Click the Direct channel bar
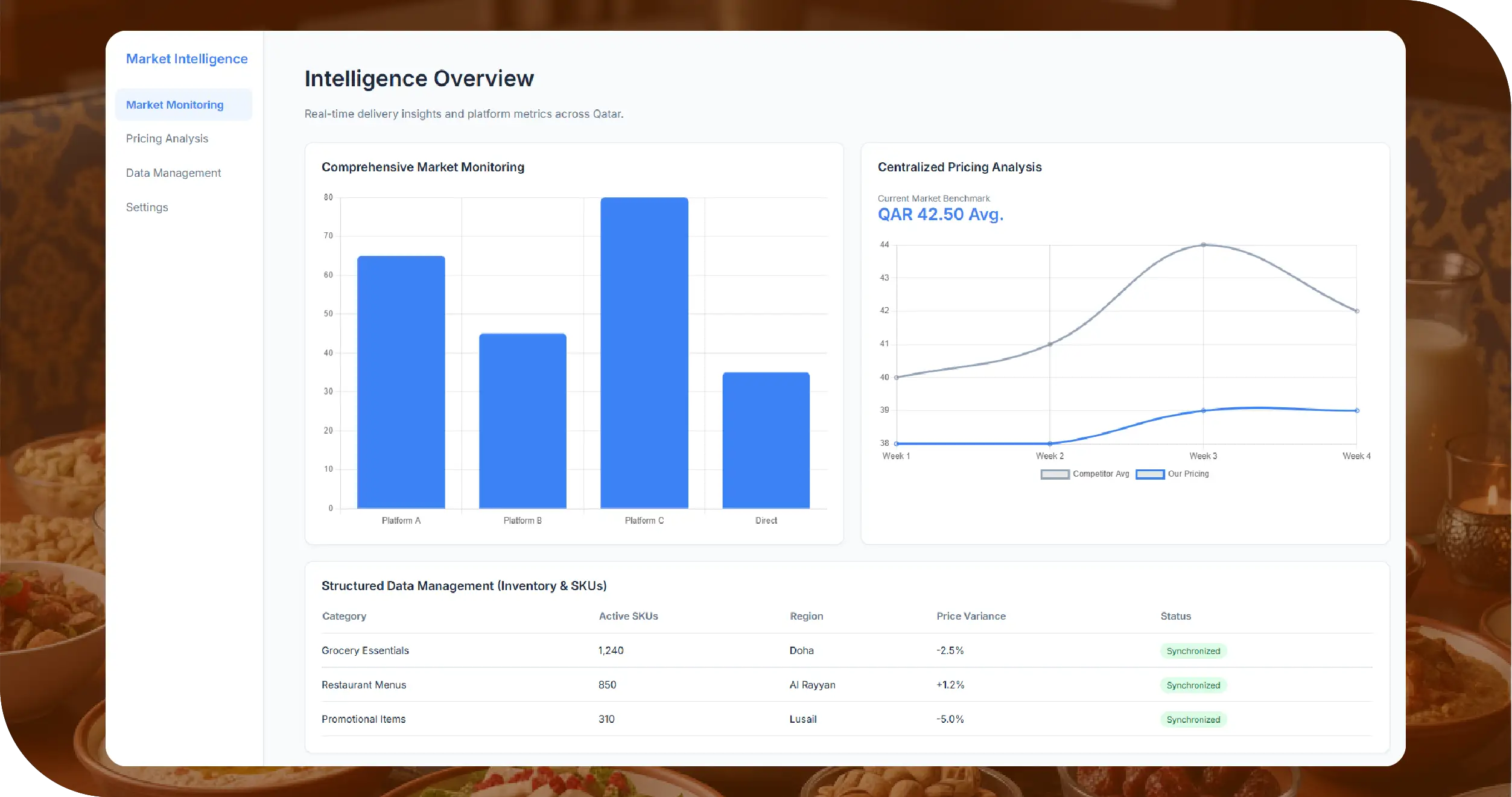This screenshot has height=797, width=1512. [766, 440]
